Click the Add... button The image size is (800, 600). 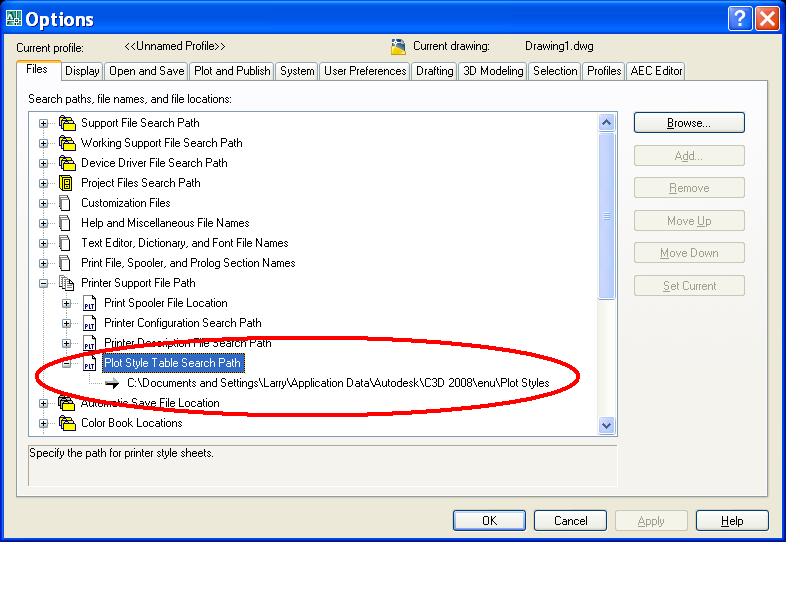689,156
